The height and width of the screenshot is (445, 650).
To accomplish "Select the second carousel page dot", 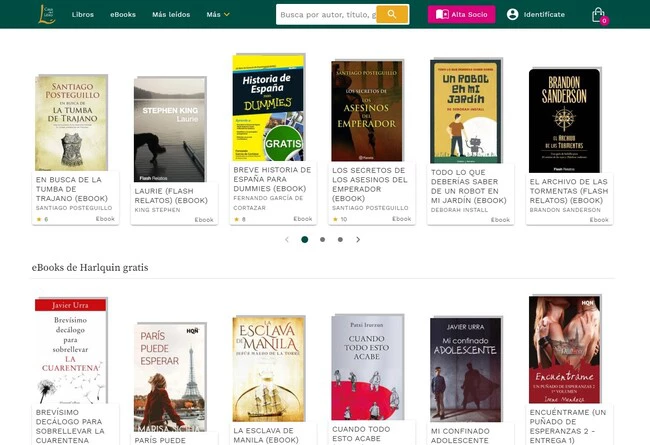I will 323,239.
